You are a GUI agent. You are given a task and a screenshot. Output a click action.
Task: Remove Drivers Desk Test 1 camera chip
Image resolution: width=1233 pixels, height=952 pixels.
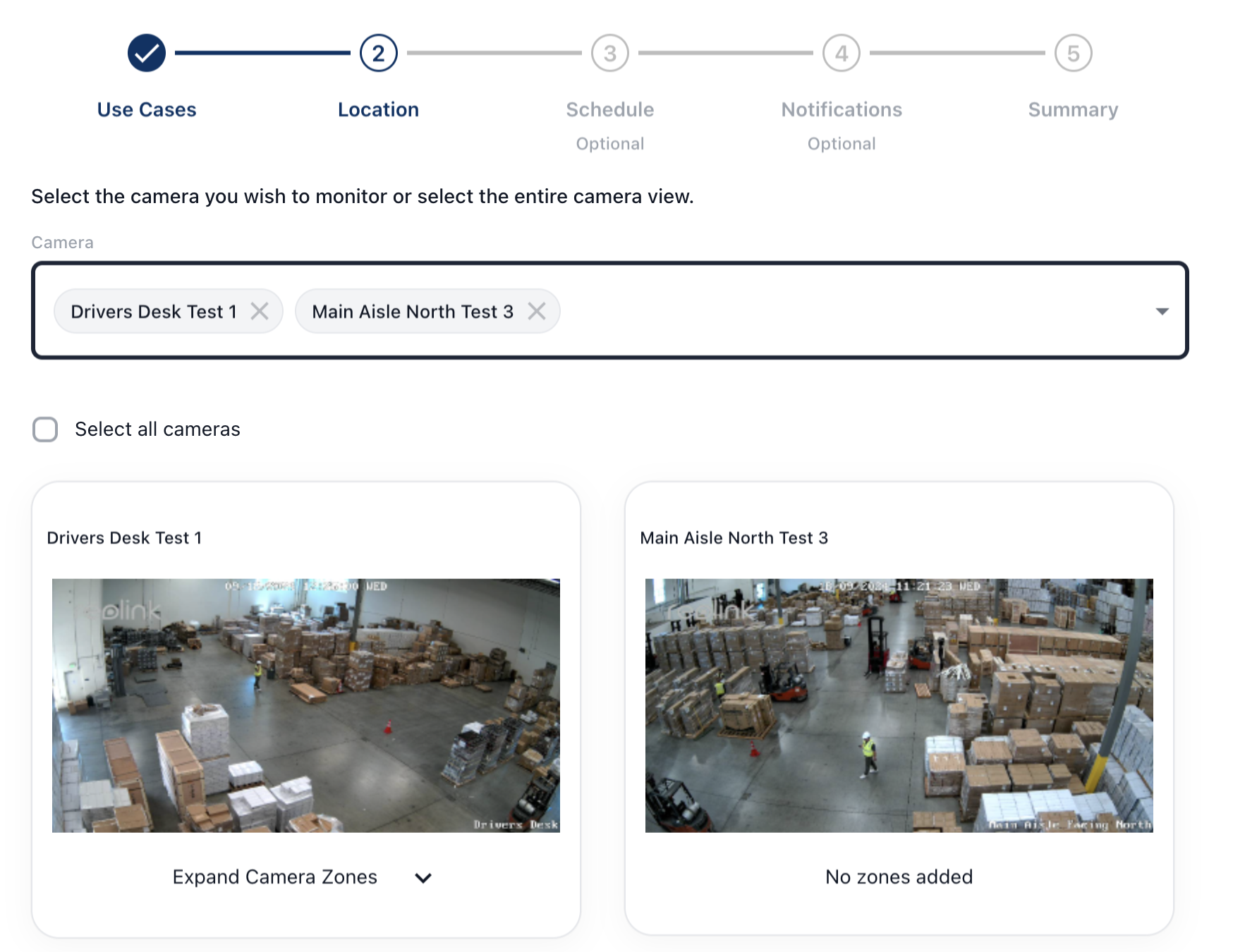point(260,311)
